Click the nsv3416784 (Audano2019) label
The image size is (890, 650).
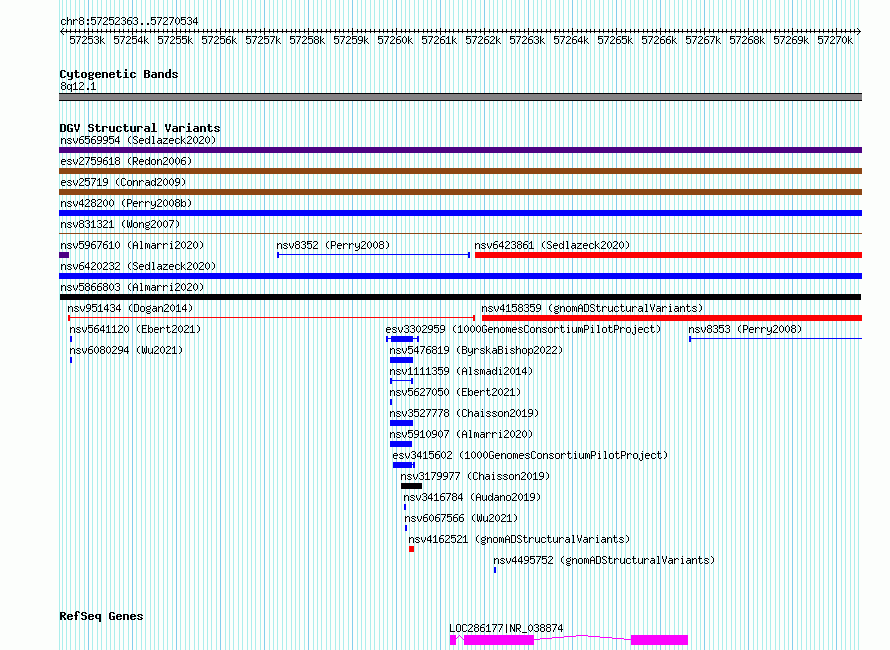pyautogui.click(x=472, y=497)
